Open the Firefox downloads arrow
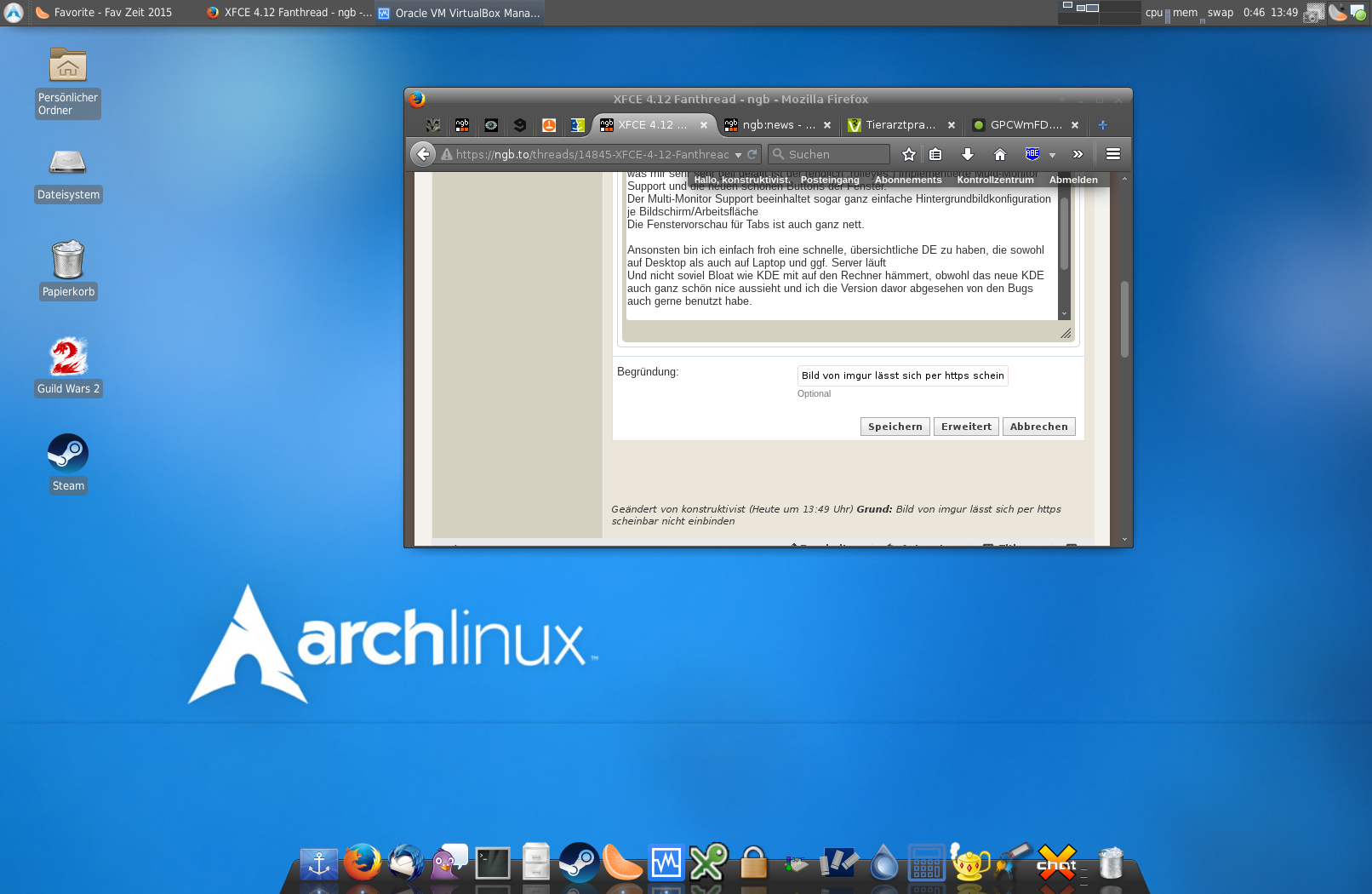 (968, 154)
